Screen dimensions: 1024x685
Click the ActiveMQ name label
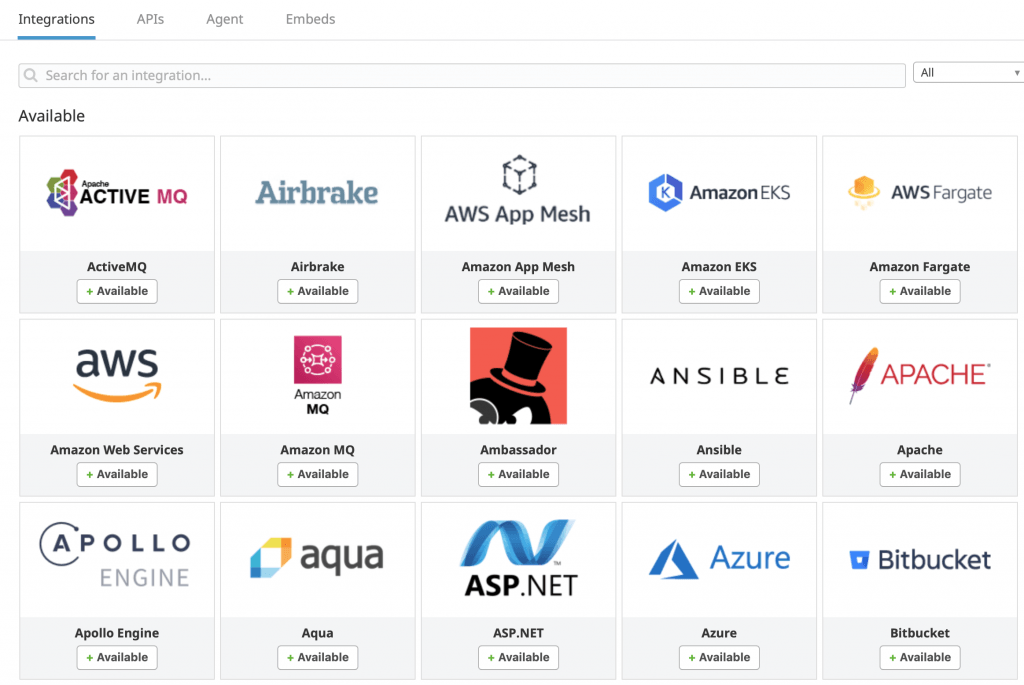(117, 267)
